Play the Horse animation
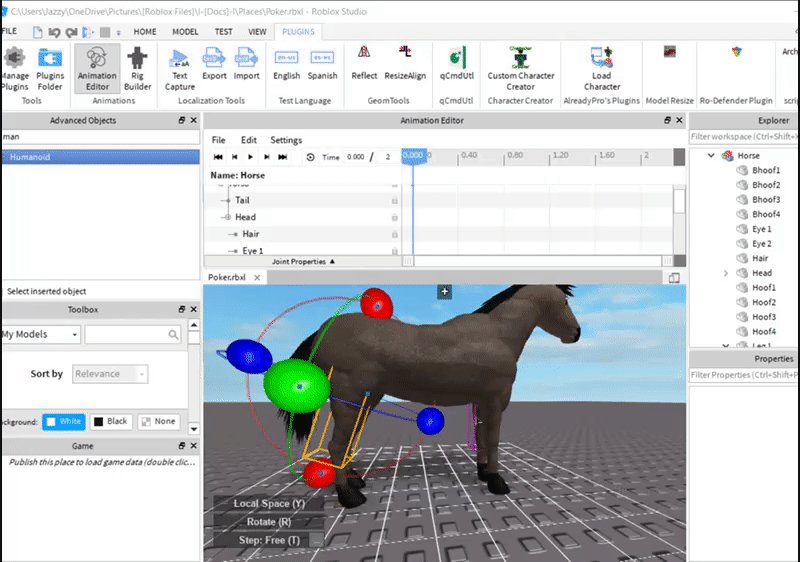The image size is (800, 562). pyautogui.click(x=251, y=157)
